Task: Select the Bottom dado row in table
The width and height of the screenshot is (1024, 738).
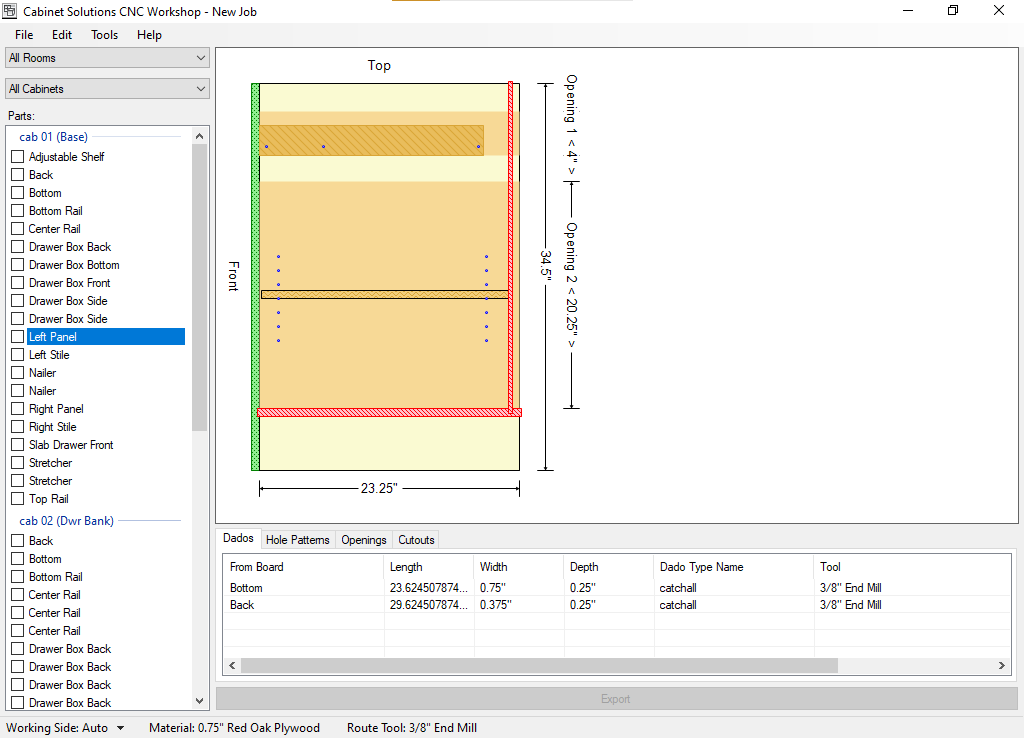Action: (x=246, y=588)
